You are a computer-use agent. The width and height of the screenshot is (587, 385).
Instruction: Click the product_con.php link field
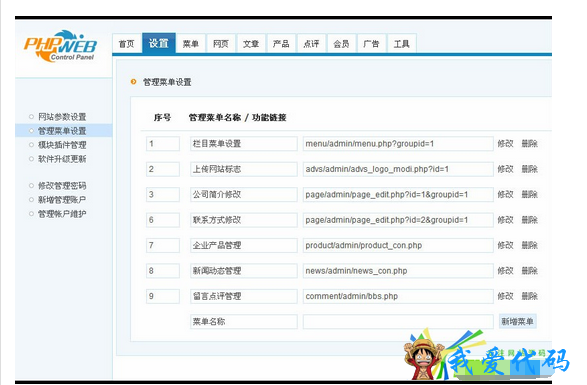click(x=398, y=246)
